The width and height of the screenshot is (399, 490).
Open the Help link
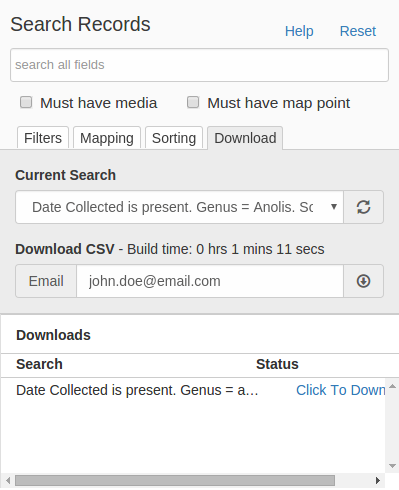[x=299, y=31]
